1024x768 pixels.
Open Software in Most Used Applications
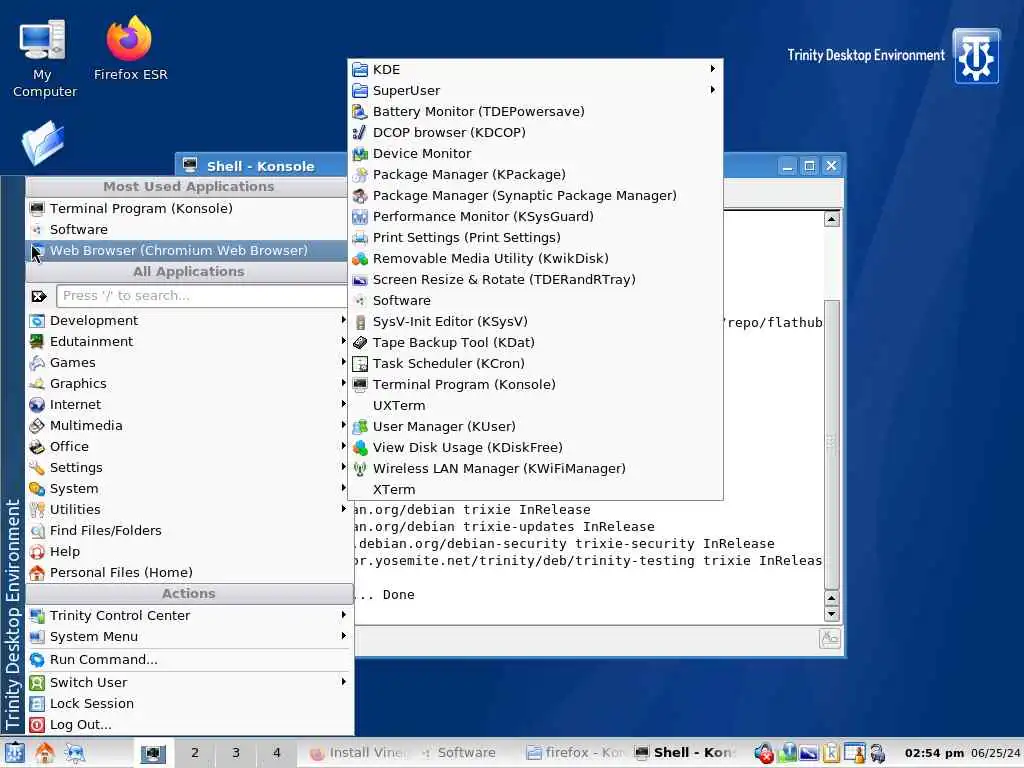pyautogui.click(x=189, y=229)
